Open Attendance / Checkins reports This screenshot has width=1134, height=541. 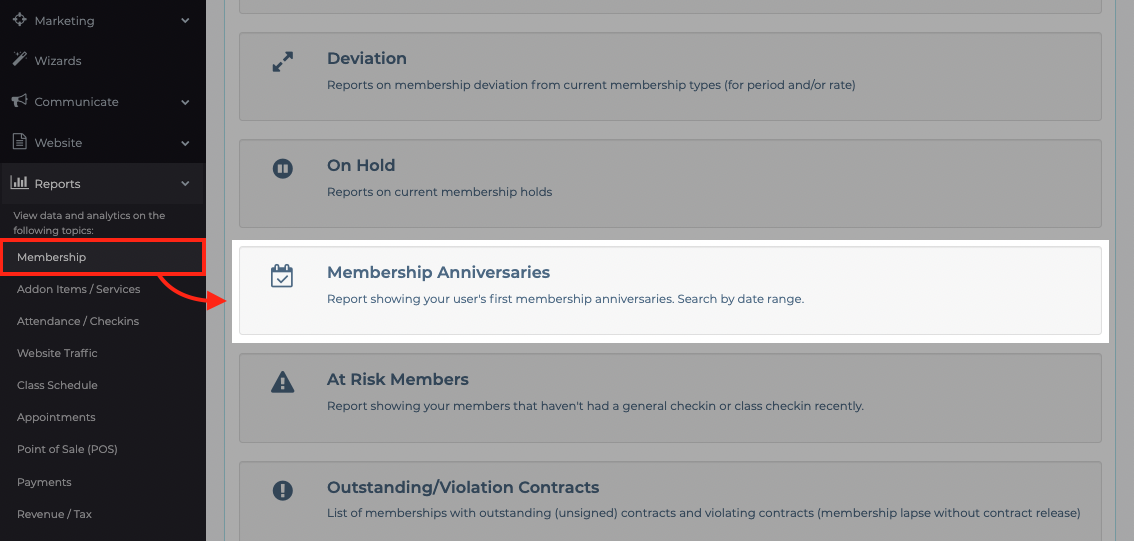(78, 321)
